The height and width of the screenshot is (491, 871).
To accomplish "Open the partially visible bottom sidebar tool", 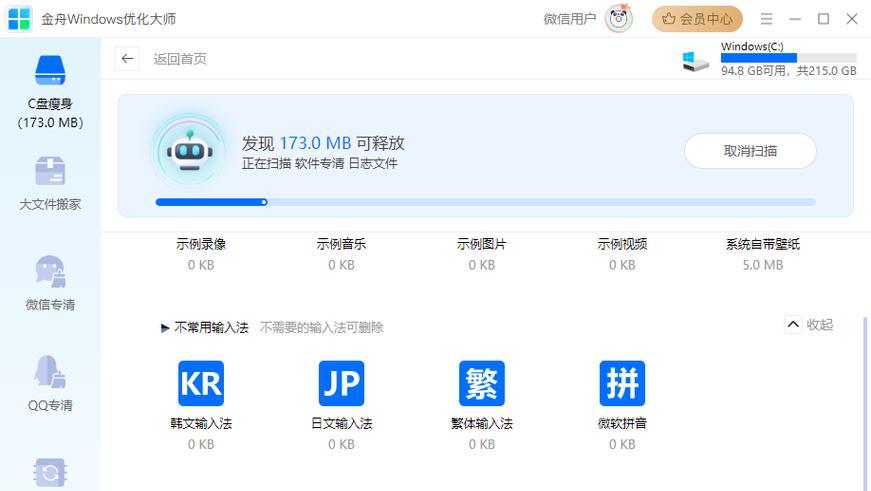I will coord(50,473).
